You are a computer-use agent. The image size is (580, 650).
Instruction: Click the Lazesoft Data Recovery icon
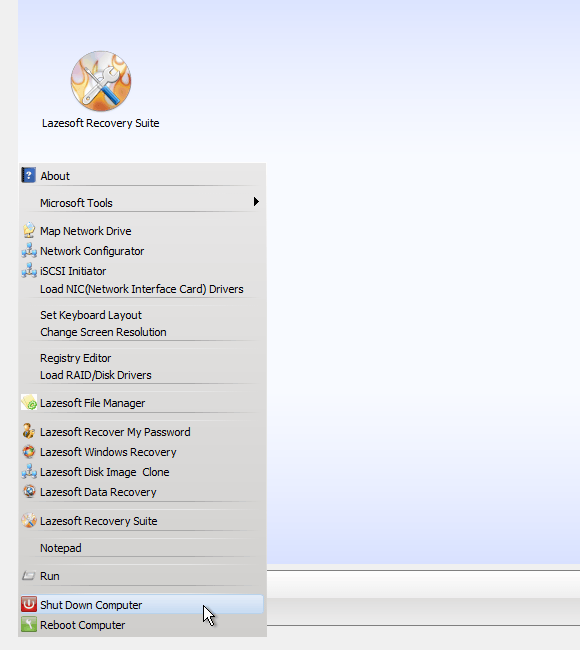[29, 491]
